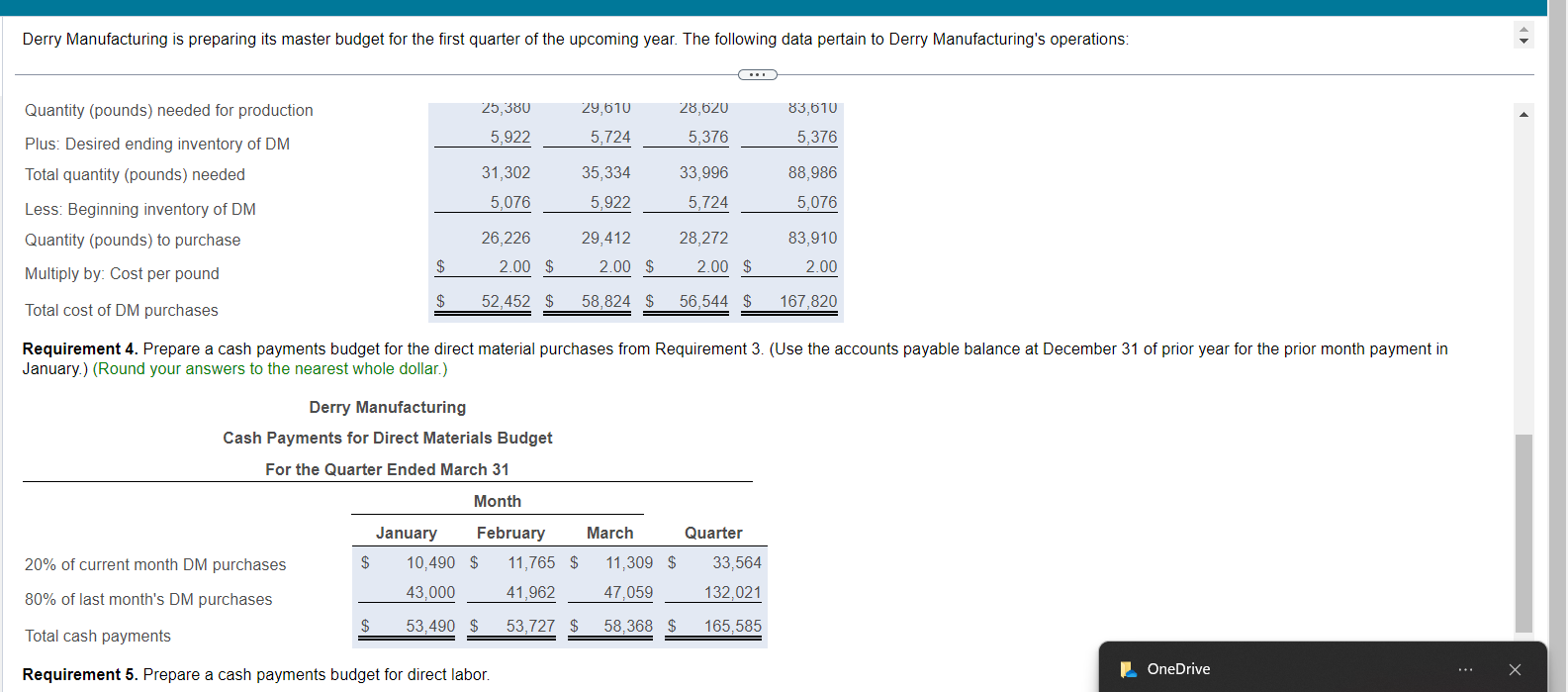Select the Quarter 80% value 132,021

pyautogui.click(x=733, y=592)
